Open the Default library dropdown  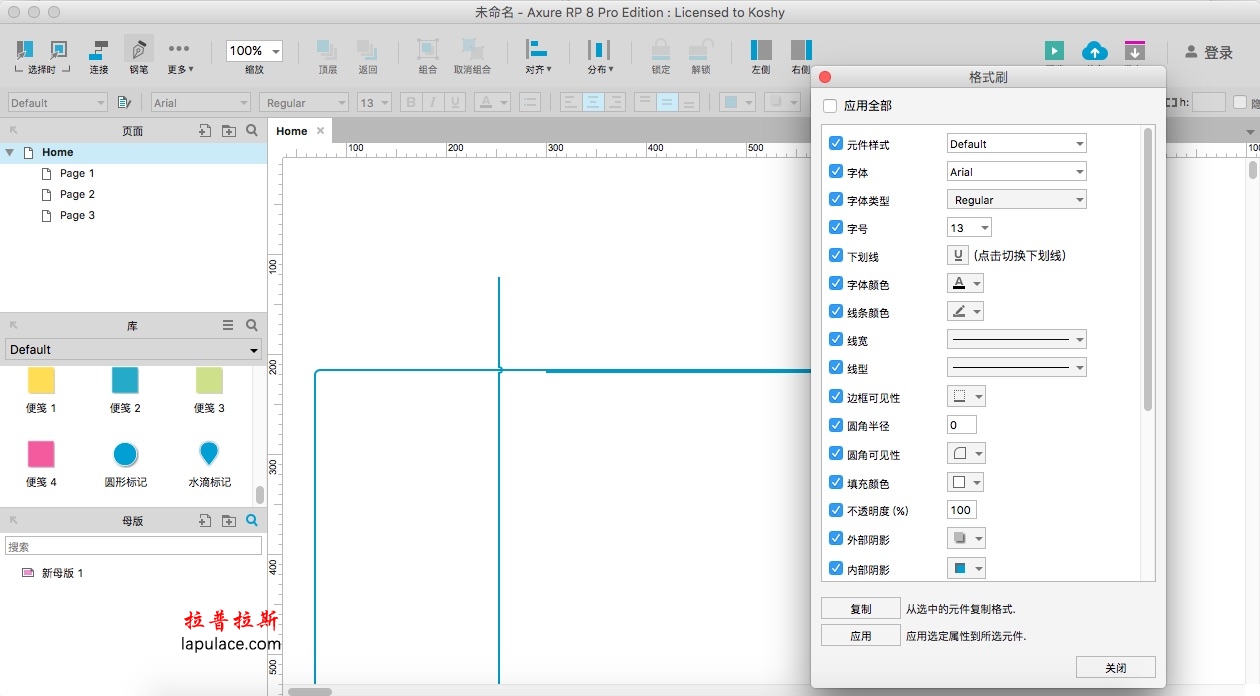coord(133,350)
